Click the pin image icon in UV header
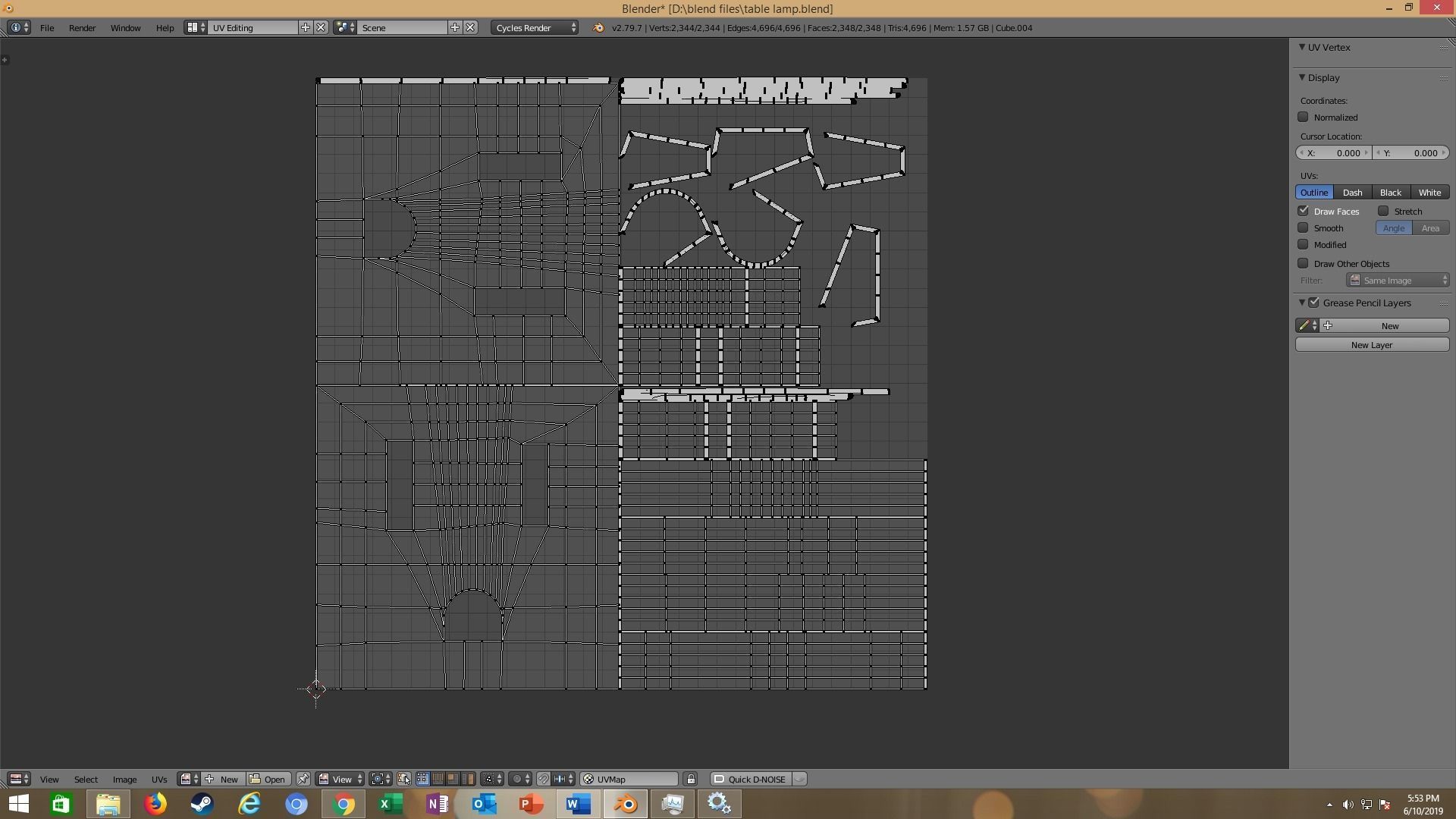 coord(303,779)
